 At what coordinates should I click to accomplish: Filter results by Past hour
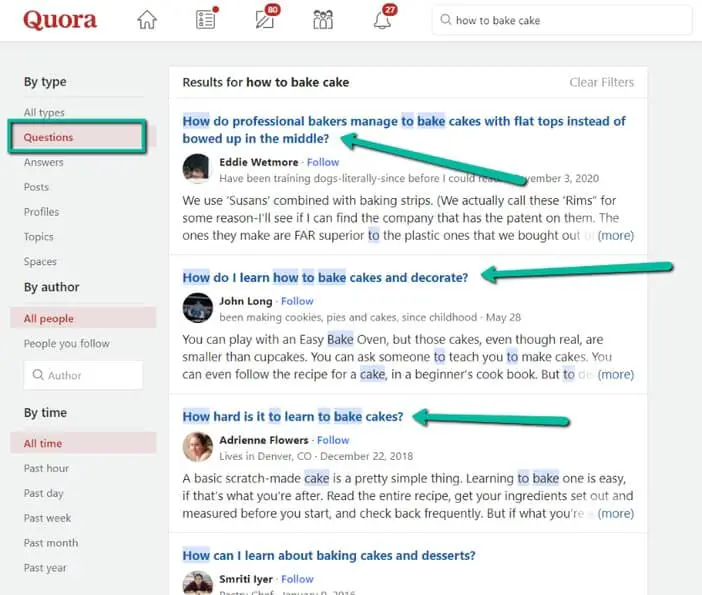(46, 468)
